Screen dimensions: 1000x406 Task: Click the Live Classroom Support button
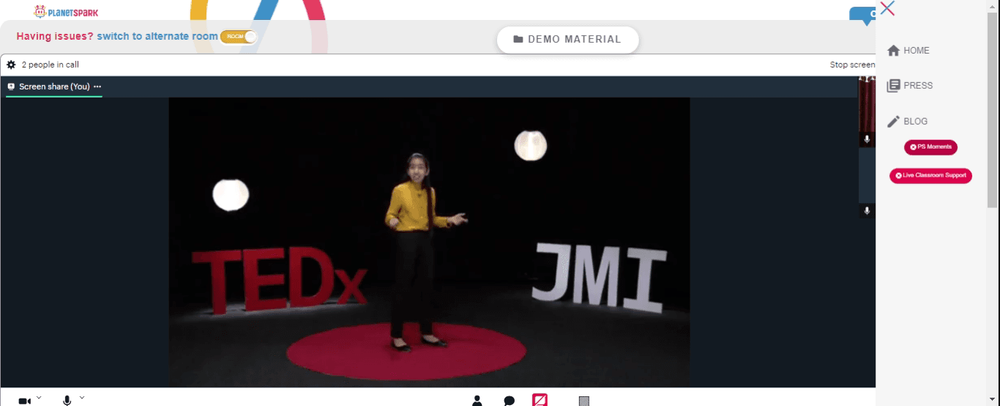(x=930, y=175)
